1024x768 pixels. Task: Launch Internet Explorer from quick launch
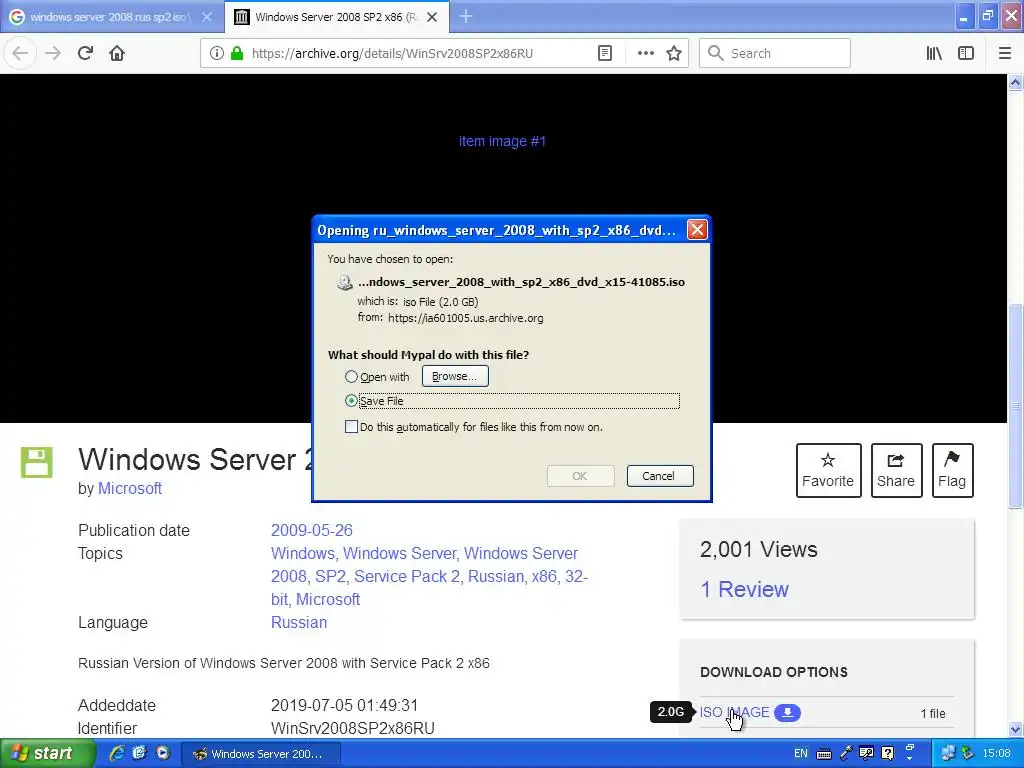coord(116,753)
